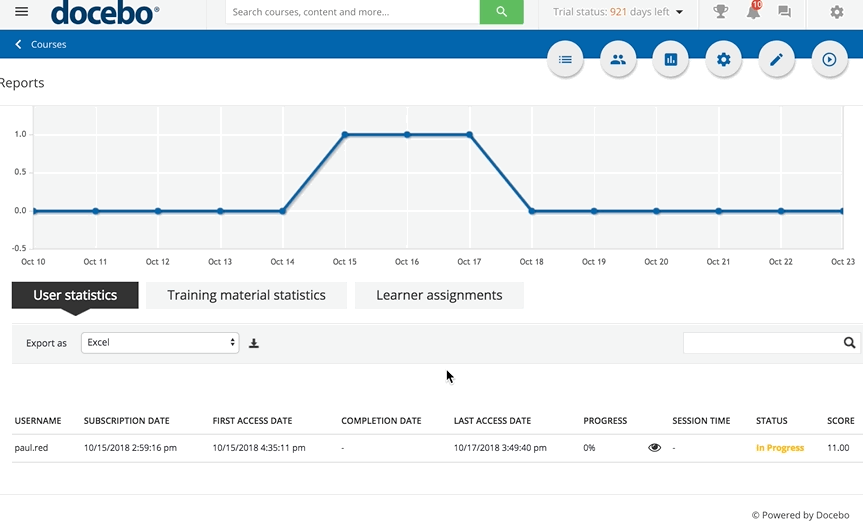Click the play course round button
Image resolution: width=863 pixels, height=531 pixels.
point(829,59)
